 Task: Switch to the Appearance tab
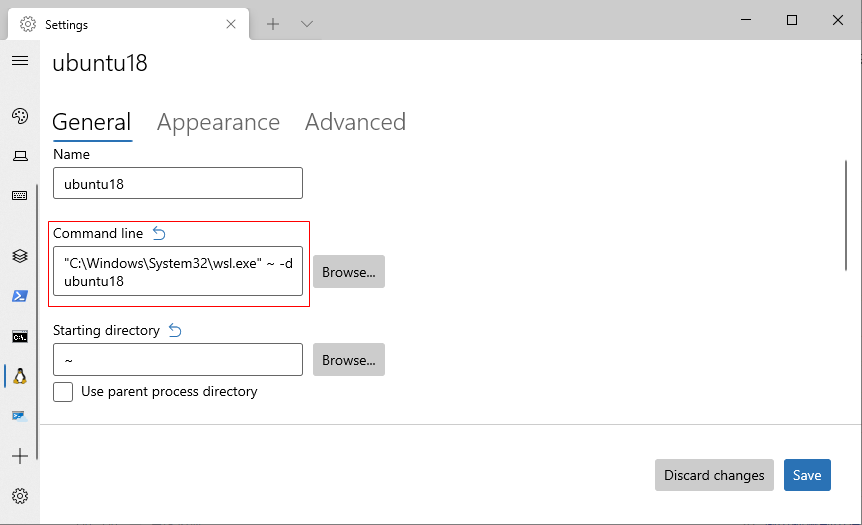pyautogui.click(x=218, y=123)
